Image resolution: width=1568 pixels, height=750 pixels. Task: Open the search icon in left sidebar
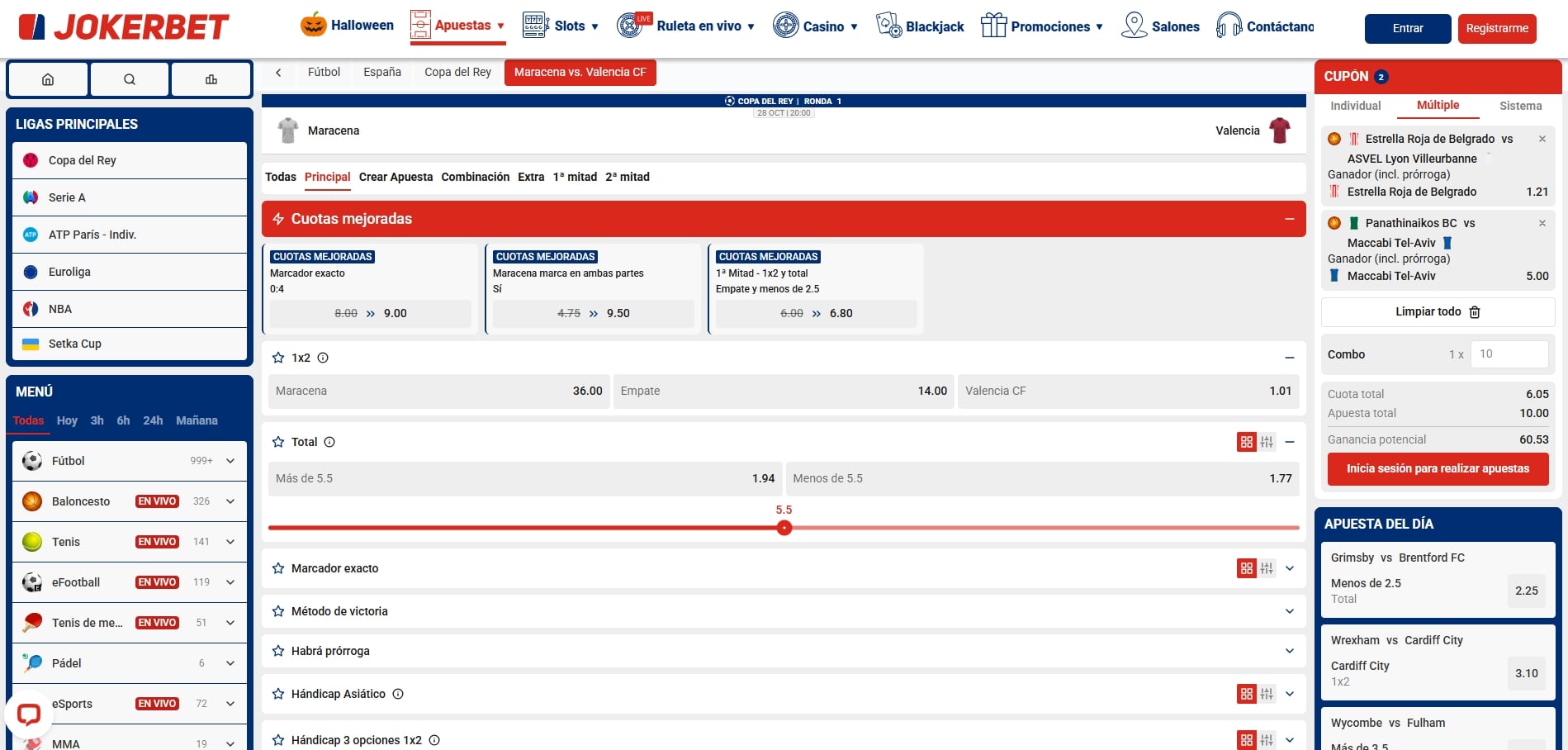tap(129, 79)
